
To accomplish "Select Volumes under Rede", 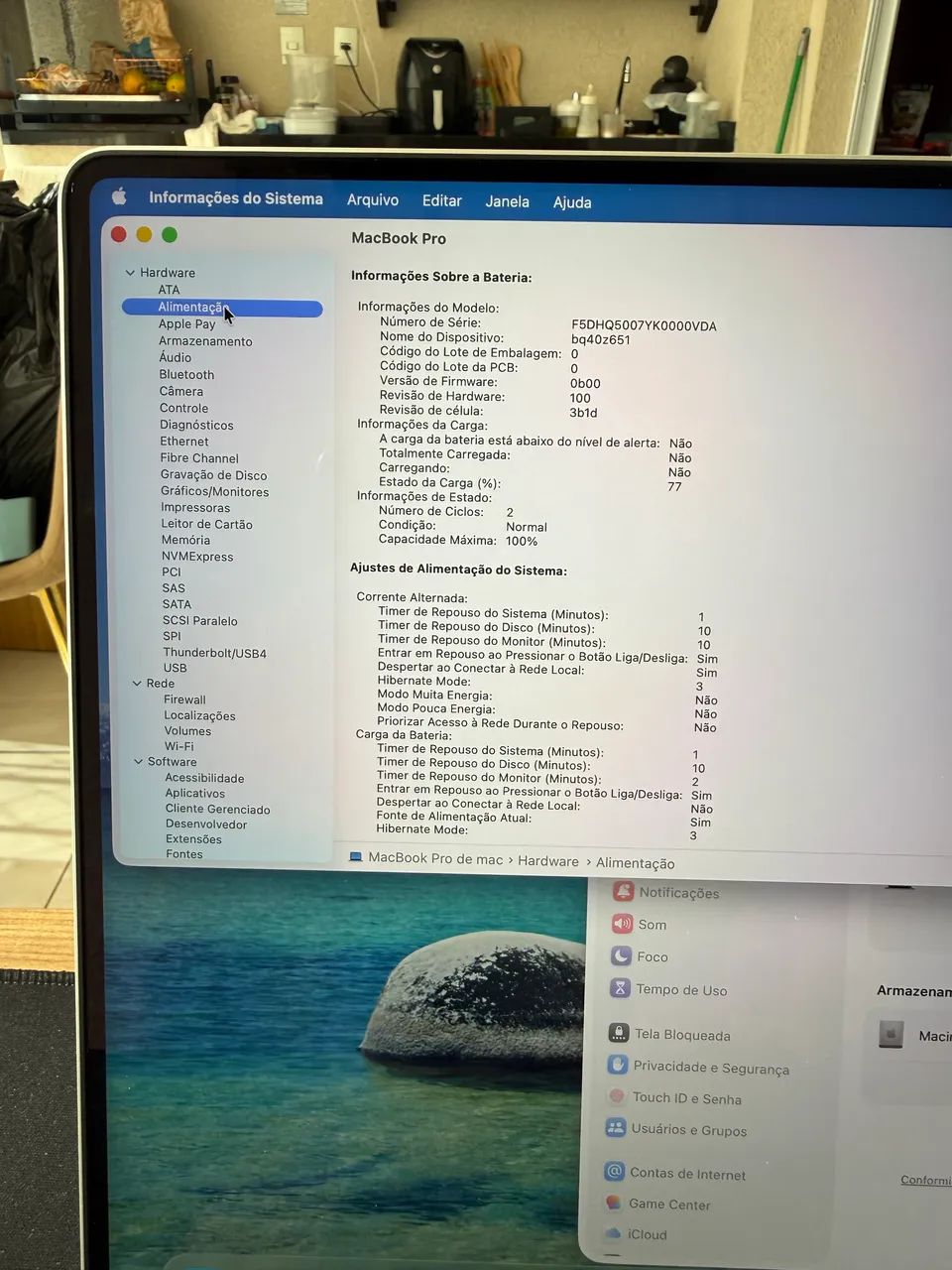I will click(187, 731).
